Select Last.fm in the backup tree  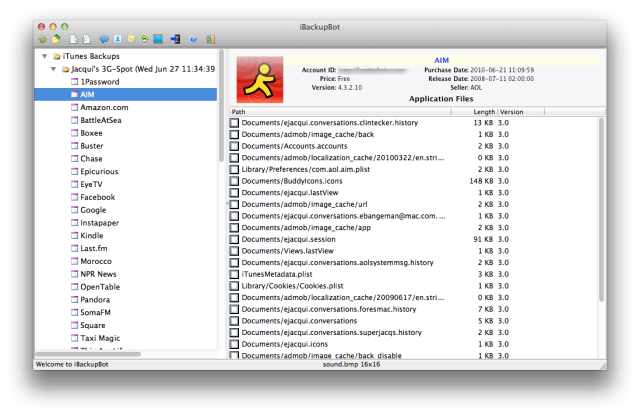[93, 248]
